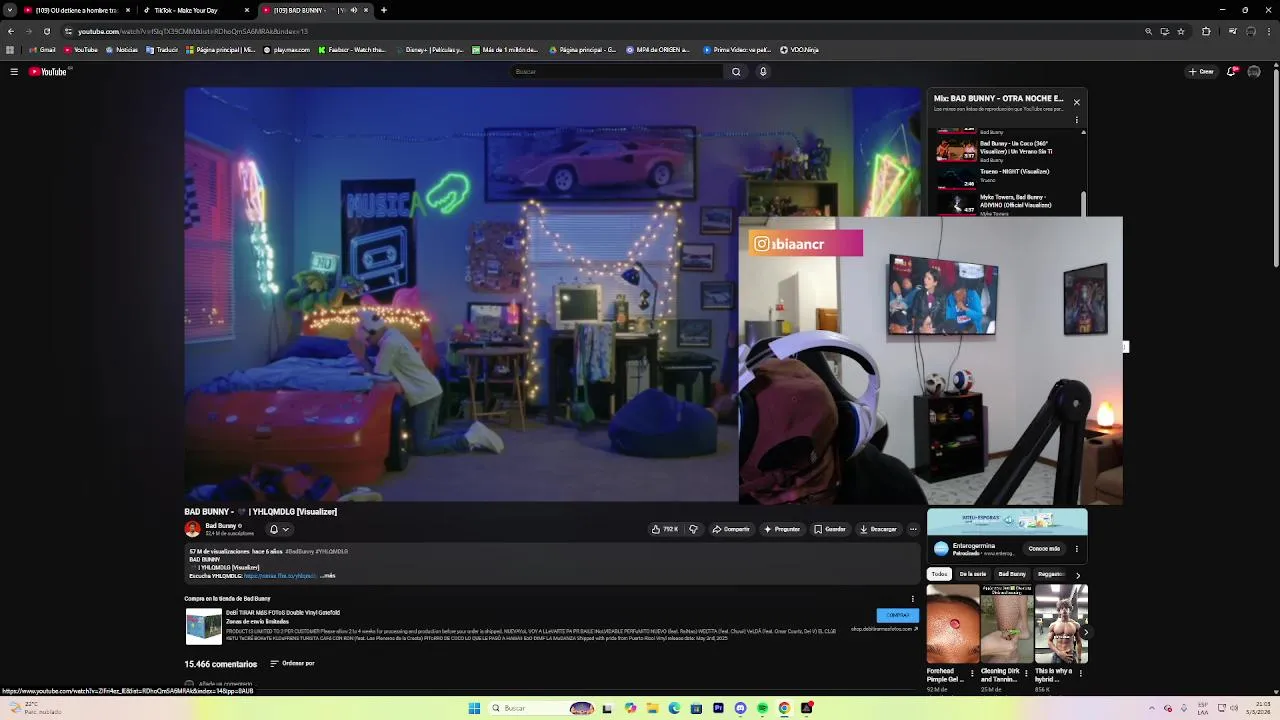Click the address bar URL
This screenshot has width=1280, height=720.
point(193,31)
